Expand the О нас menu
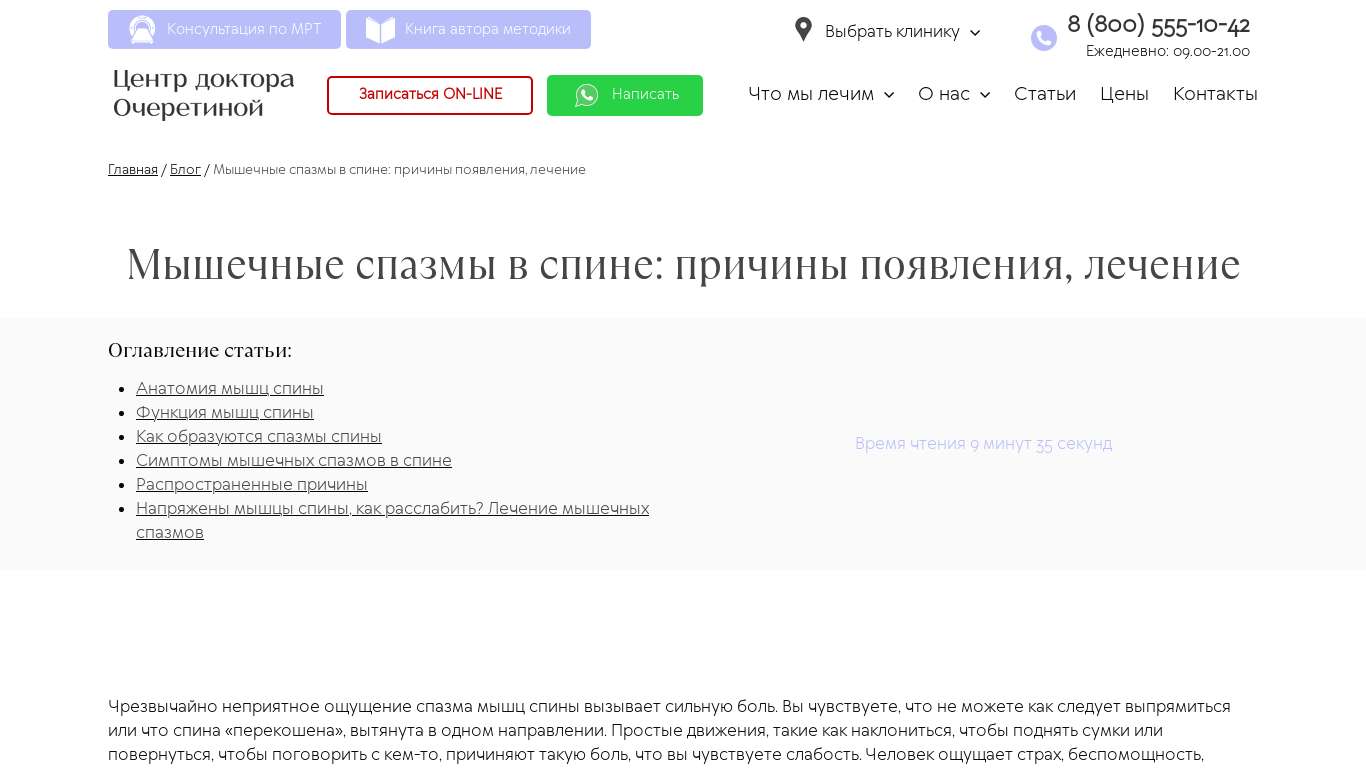The height and width of the screenshot is (768, 1366). pyautogui.click(x=953, y=94)
